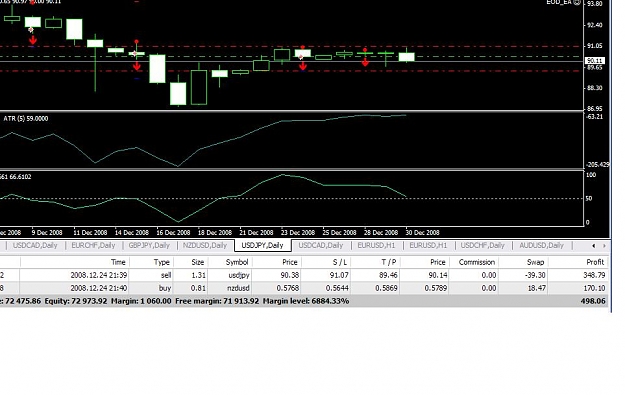The width and height of the screenshot is (625, 395).
Task: Click the 0.81 lot size cell
Action: (x=199, y=288)
